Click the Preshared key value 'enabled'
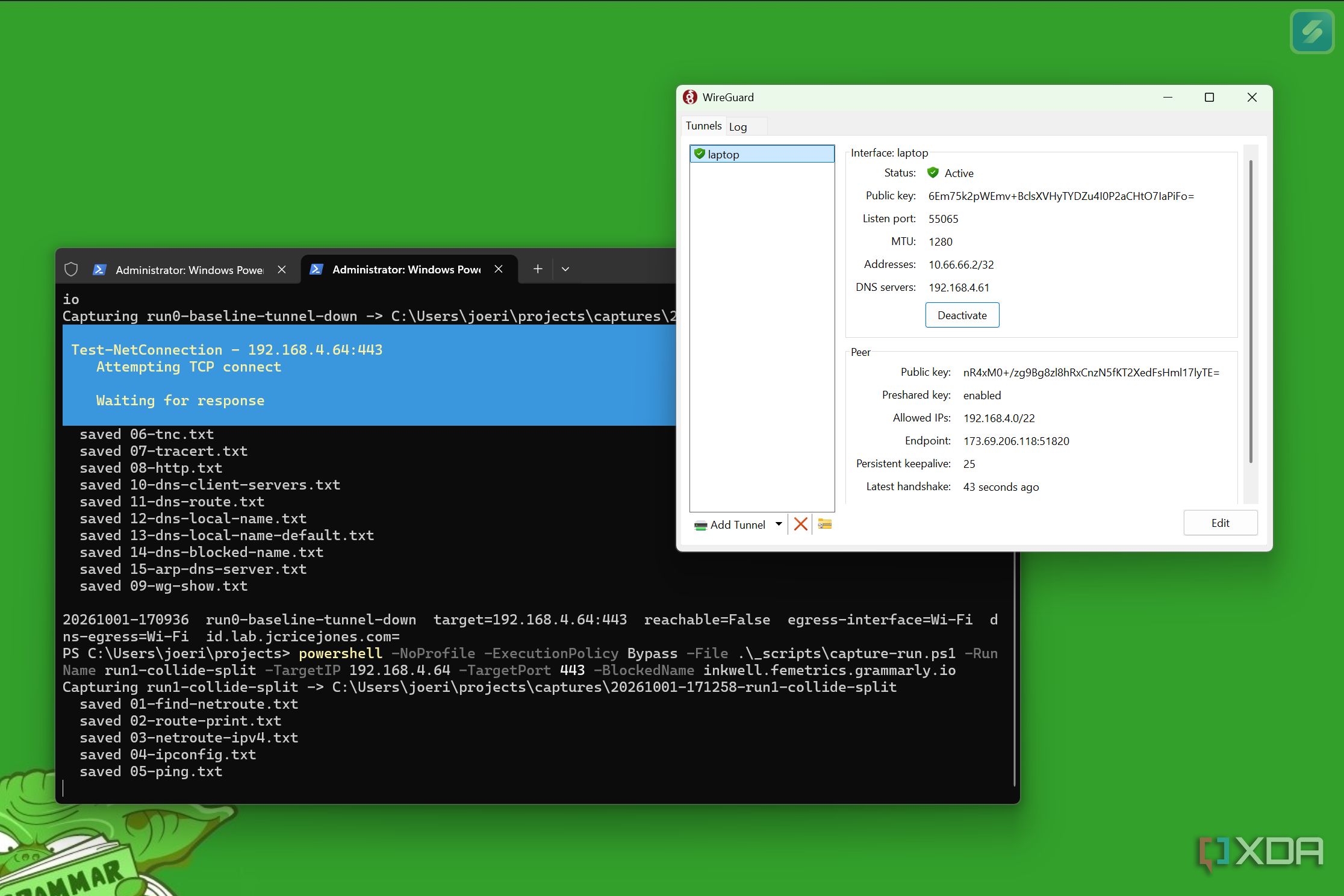The width and height of the screenshot is (1344, 896). pyautogui.click(x=982, y=395)
